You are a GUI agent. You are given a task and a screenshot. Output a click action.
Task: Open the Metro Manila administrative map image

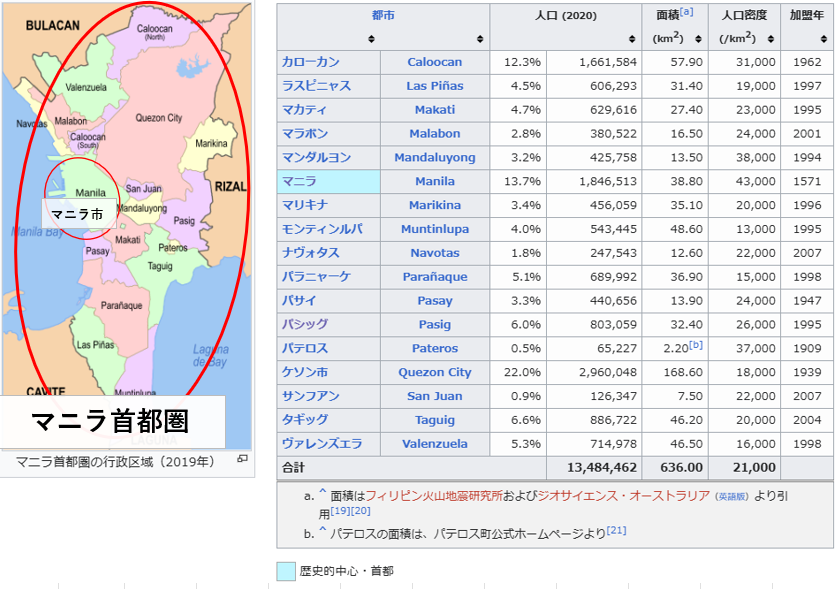[127, 225]
